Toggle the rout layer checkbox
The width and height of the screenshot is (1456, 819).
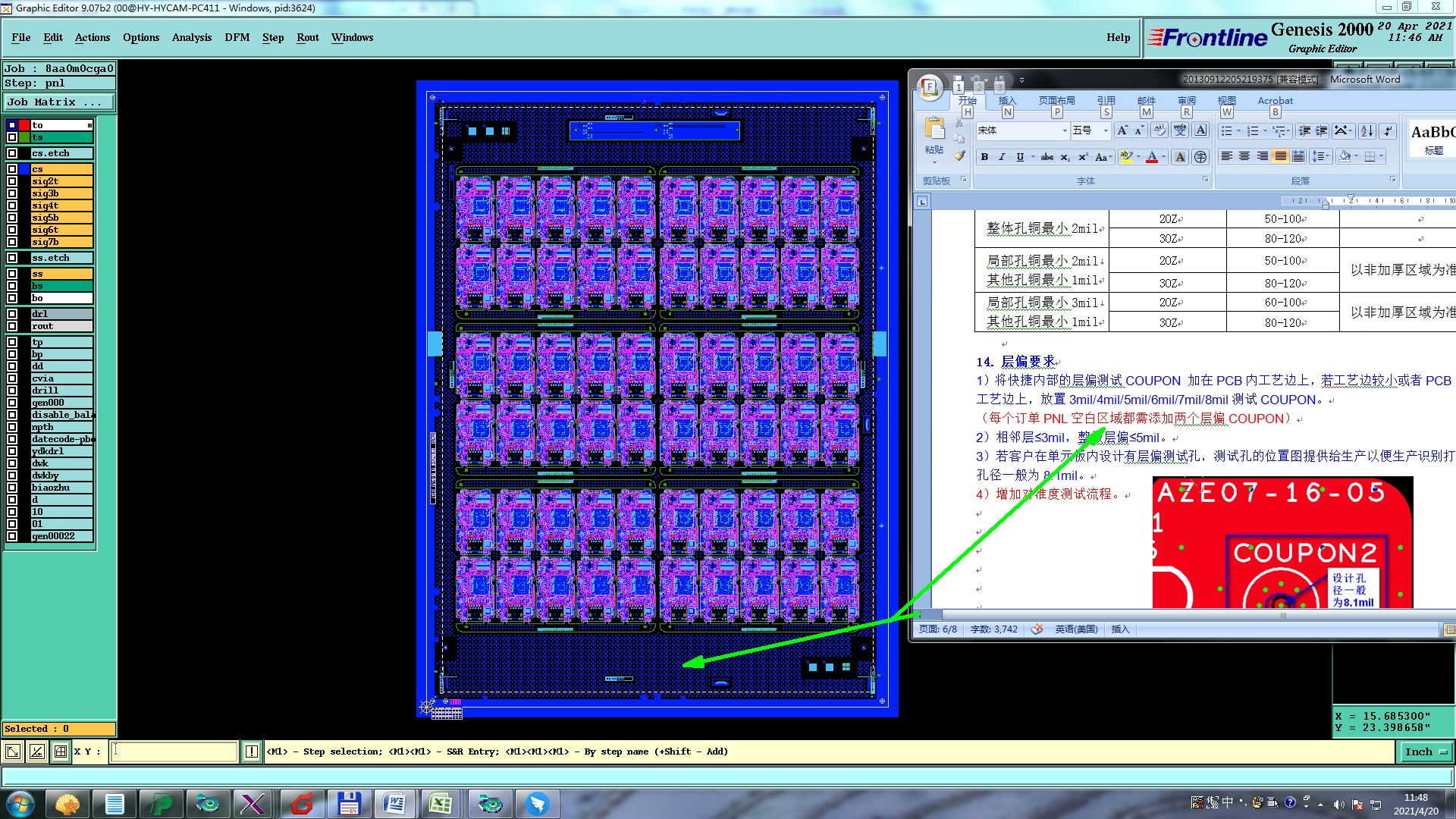point(12,326)
